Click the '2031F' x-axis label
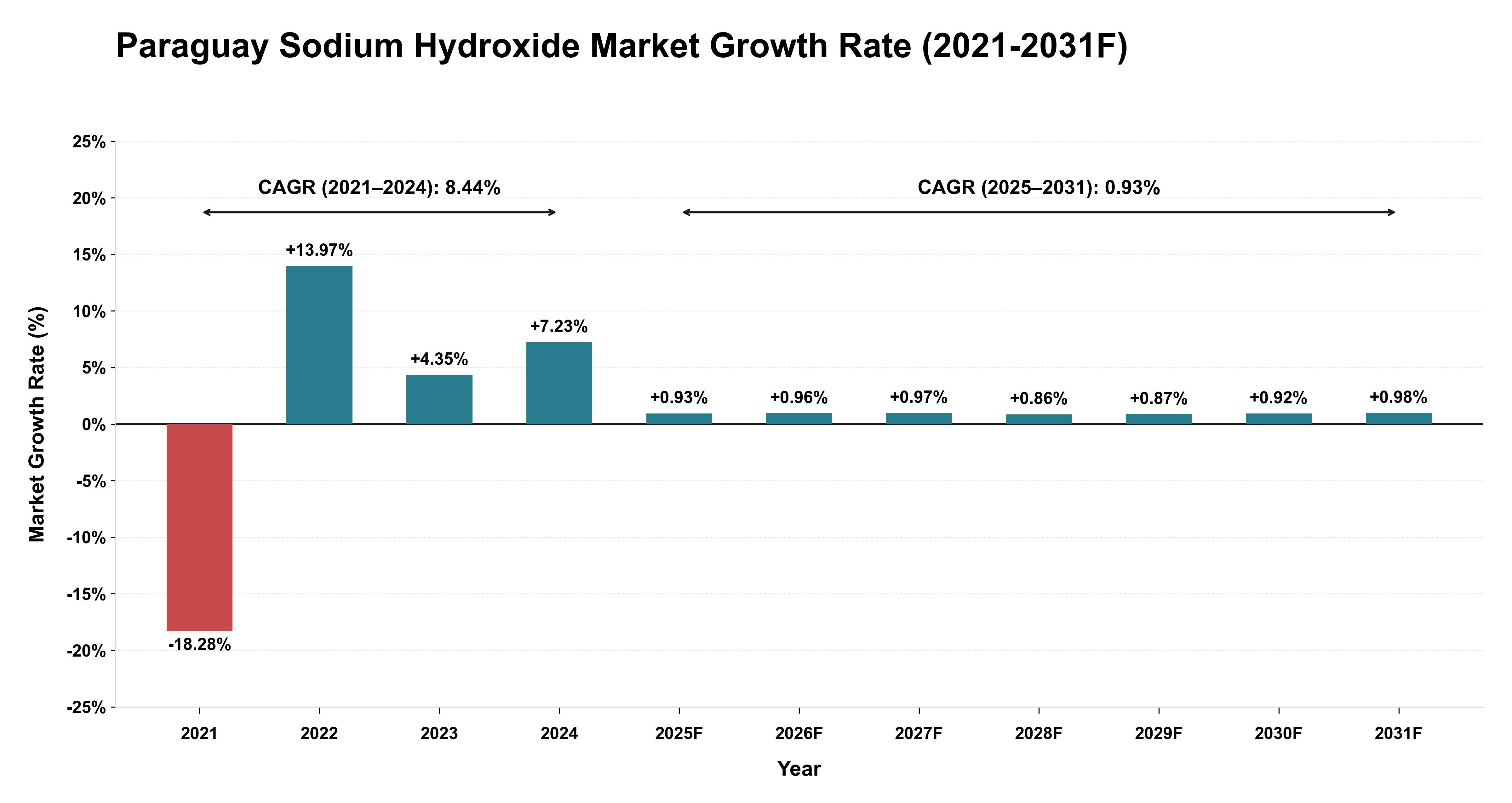This screenshot has width=1512, height=803. click(1399, 734)
